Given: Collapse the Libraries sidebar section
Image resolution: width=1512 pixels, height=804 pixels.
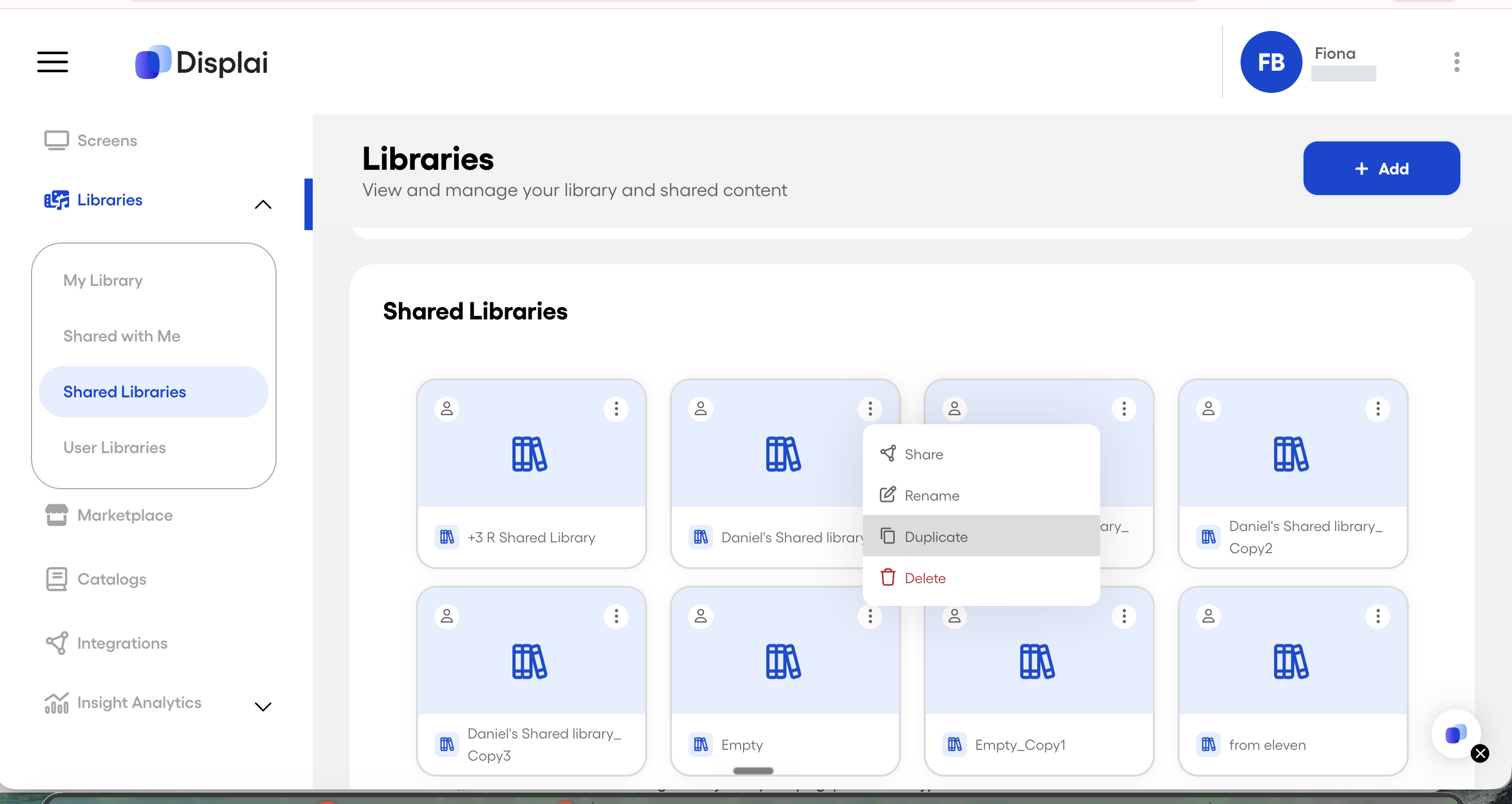Looking at the screenshot, I should click(x=263, y=205).
